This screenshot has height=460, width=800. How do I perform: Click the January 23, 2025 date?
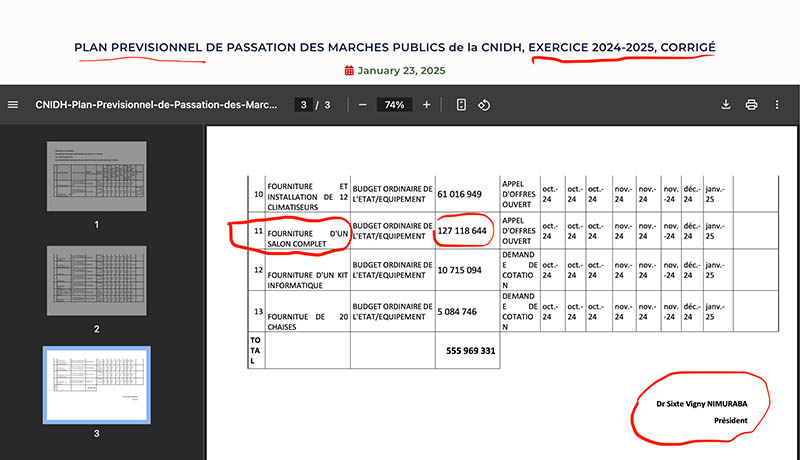(x=402, y=70)
